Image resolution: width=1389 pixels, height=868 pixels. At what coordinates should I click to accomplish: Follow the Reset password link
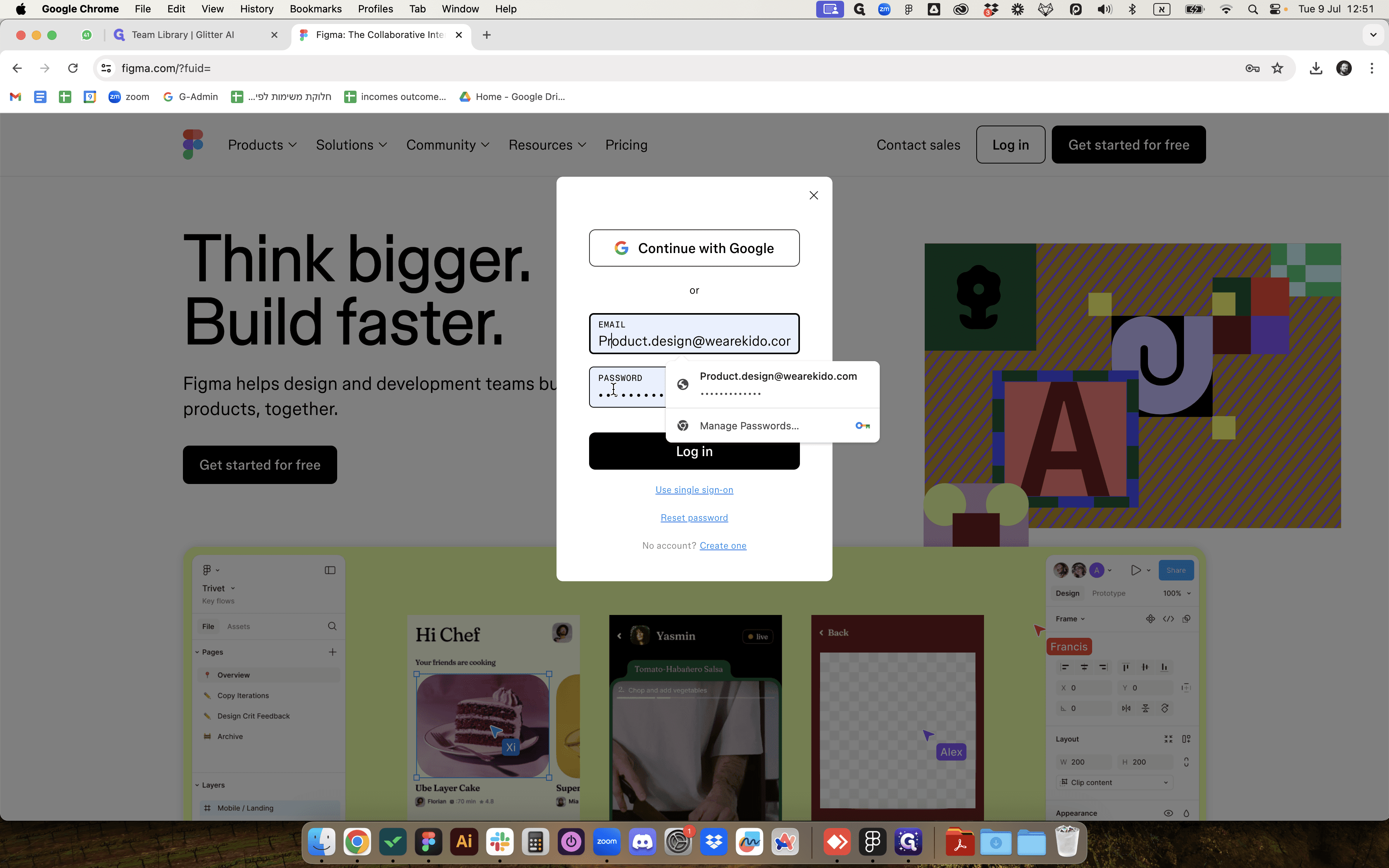tap(694, 518)
